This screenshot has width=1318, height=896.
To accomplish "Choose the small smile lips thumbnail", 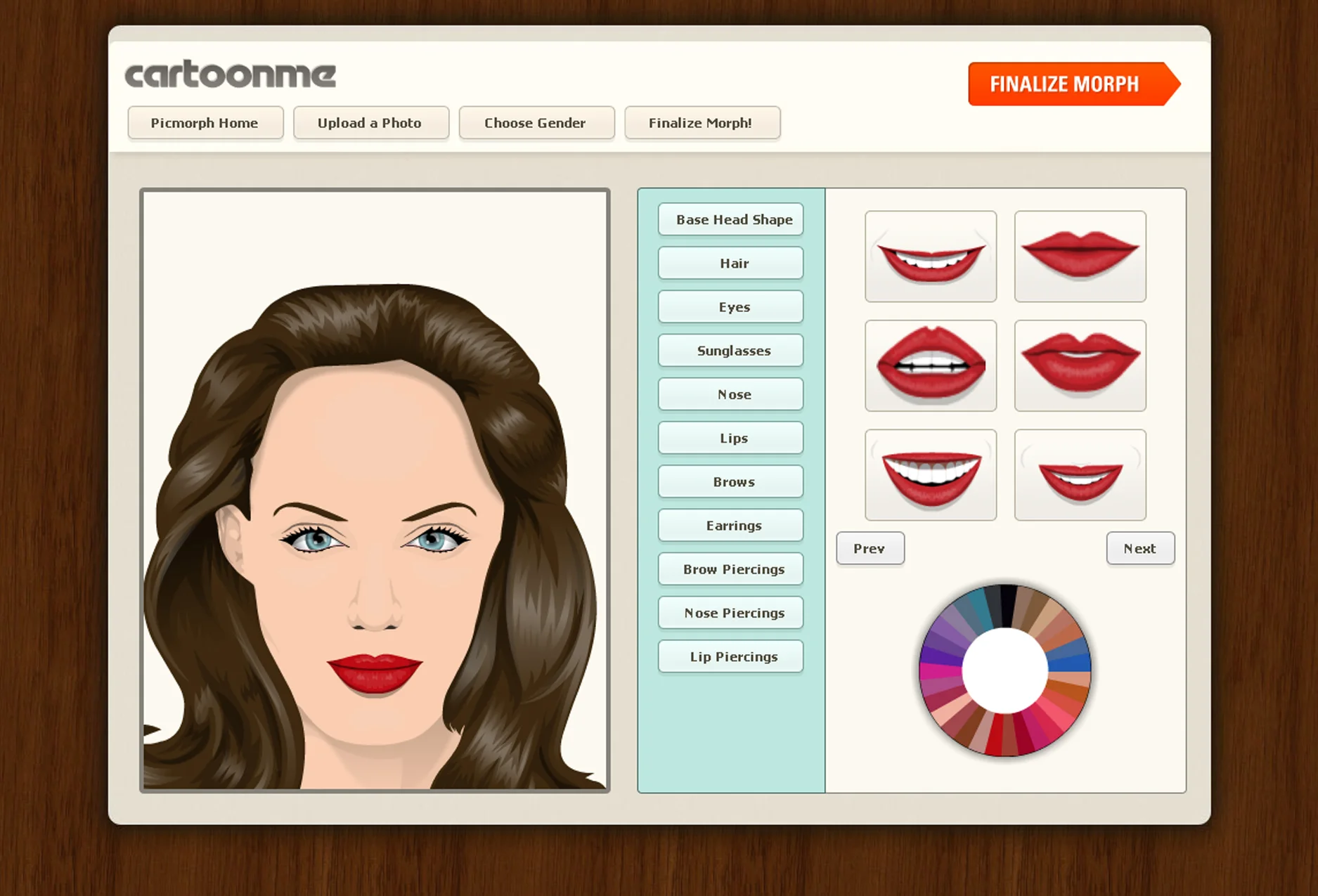I will coord(1080,474).
